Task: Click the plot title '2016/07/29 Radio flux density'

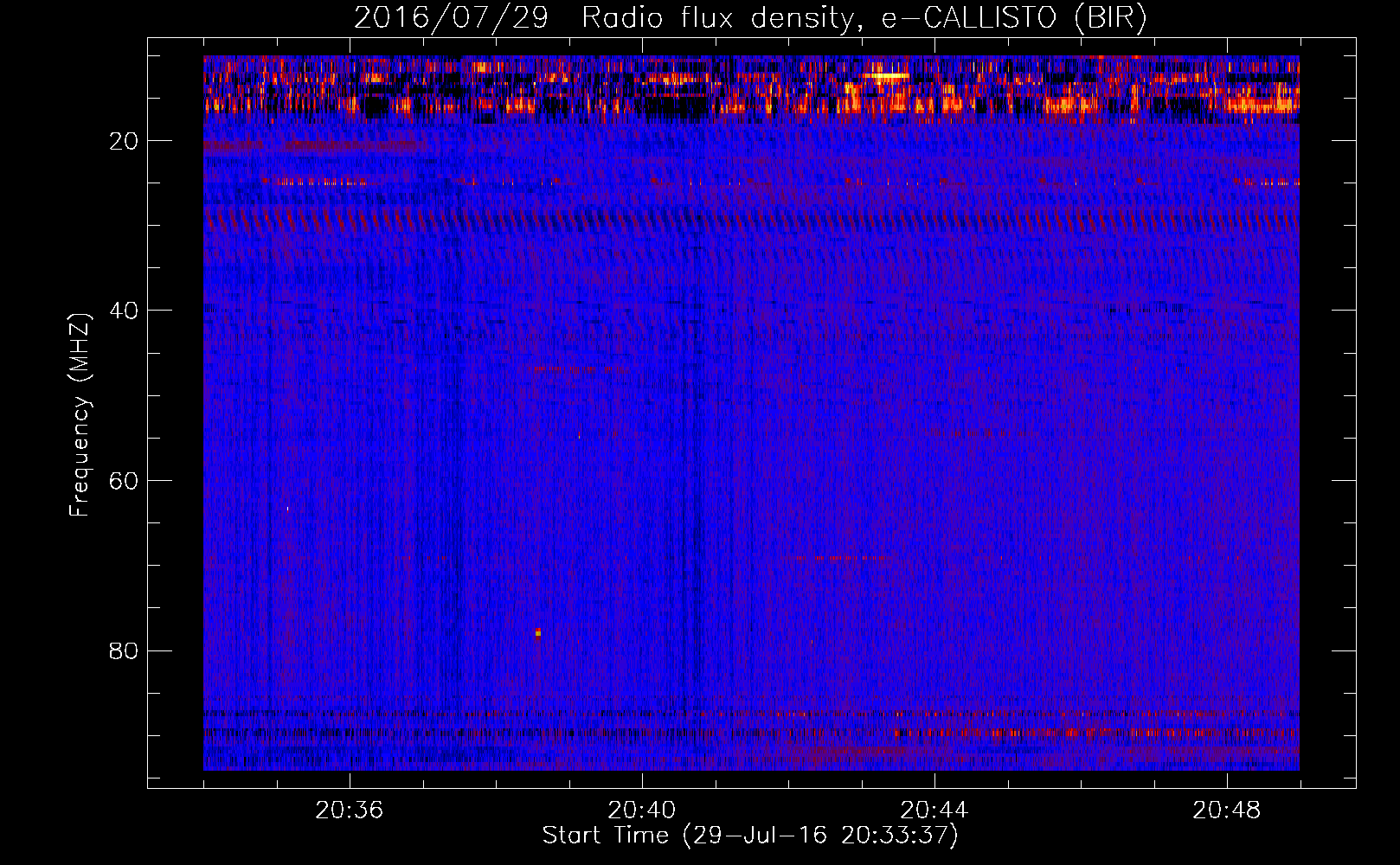Action: [751, 18]
